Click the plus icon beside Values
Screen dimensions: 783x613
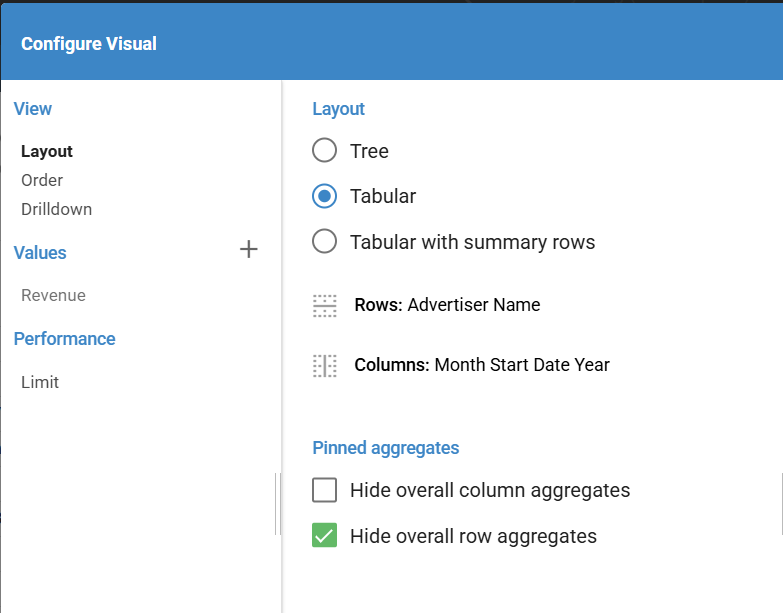(249, 250)
